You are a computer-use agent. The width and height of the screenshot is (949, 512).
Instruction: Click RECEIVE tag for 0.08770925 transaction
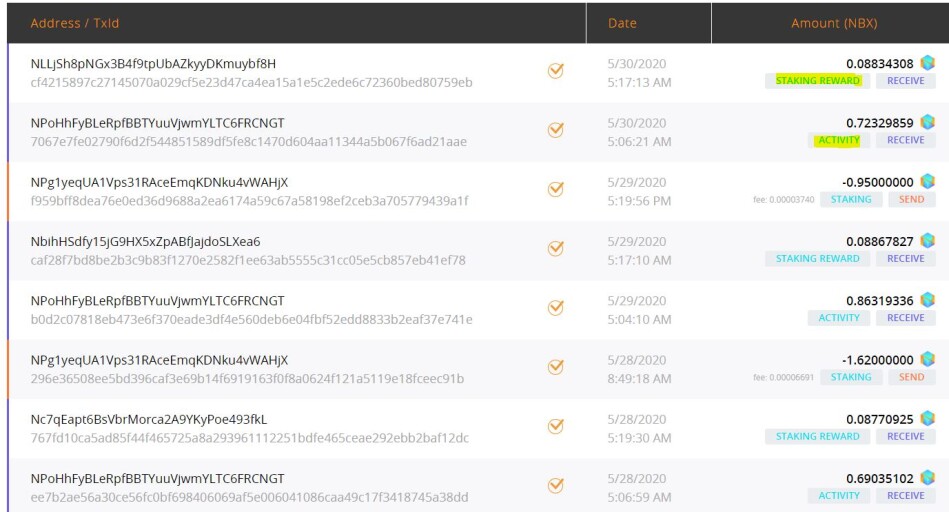click(905, 436)
